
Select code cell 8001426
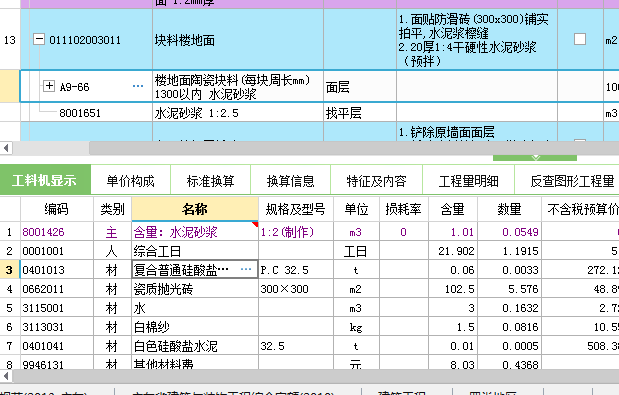click(x=57, y=232)
